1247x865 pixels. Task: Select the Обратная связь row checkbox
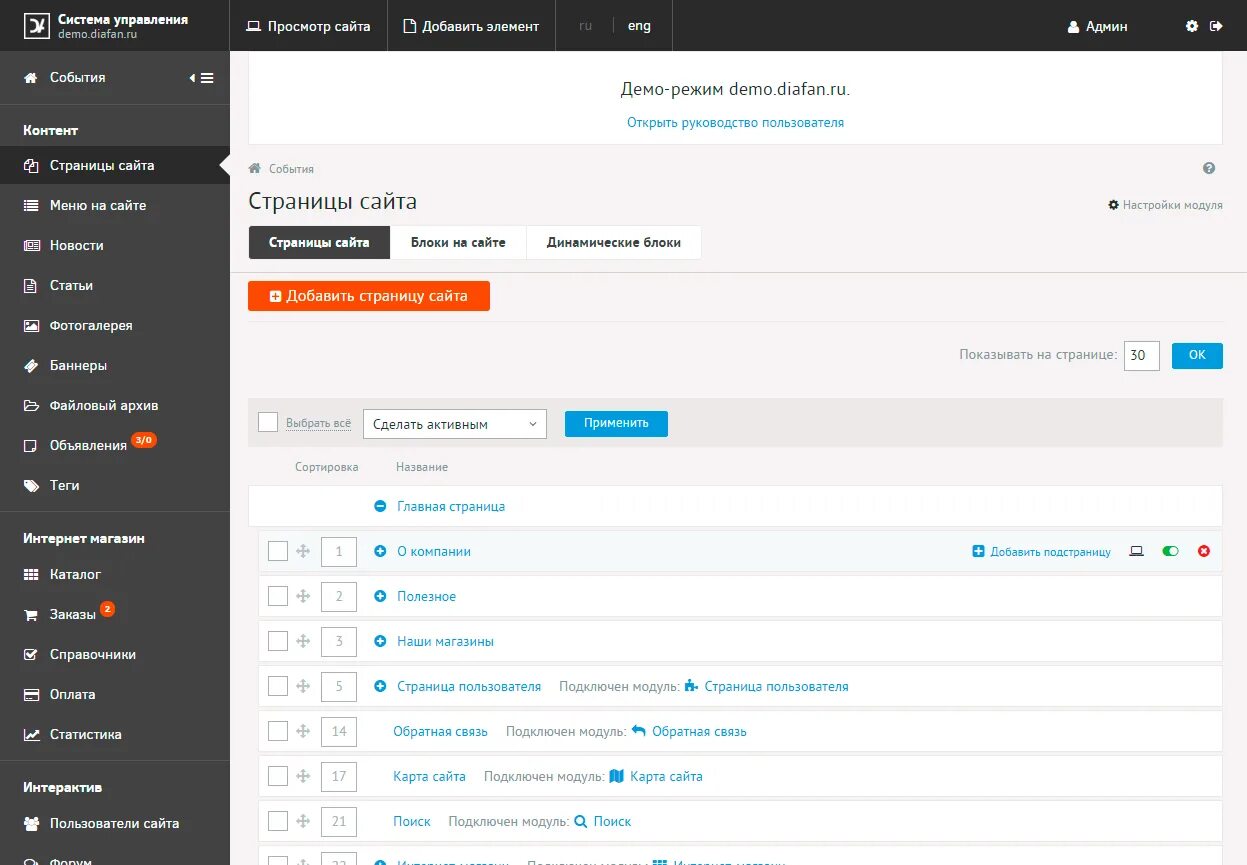(x=278, y=731)
